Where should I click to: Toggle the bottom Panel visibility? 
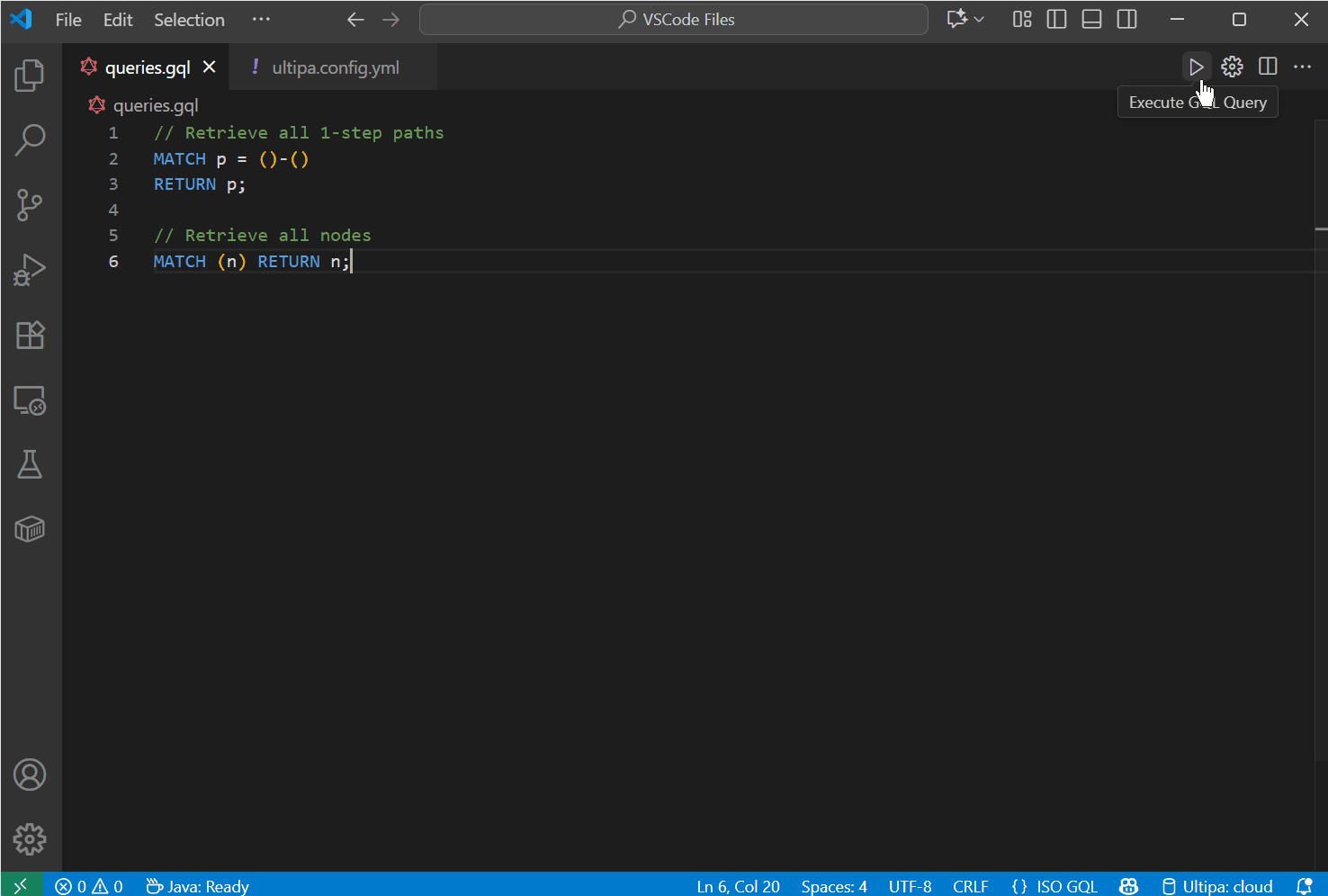(1091, 19)
